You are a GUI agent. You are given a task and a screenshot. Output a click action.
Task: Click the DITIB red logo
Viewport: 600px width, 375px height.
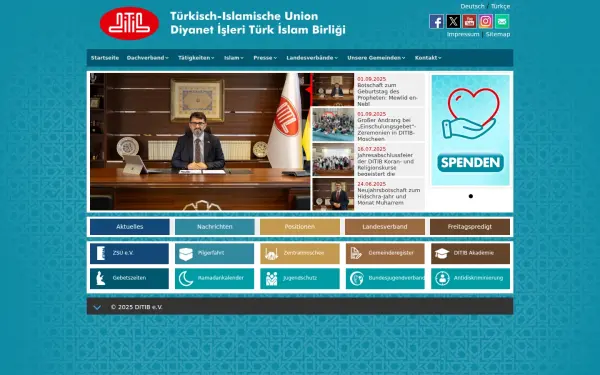tap(129, 23)
